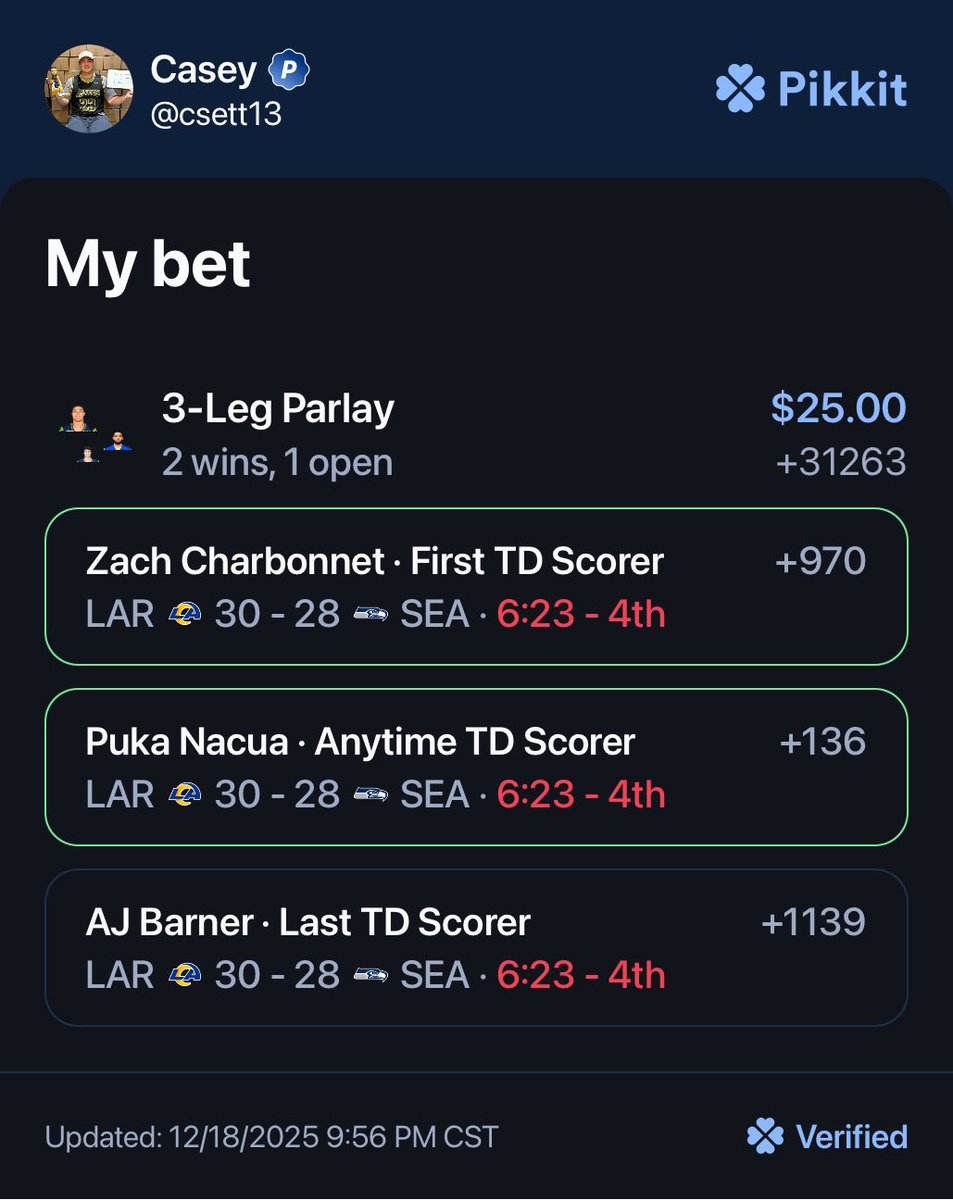This screenshot has height=1200, width=953.
Task: Select the 3-Leg Parlay title
Action: [x=278, y=408]
